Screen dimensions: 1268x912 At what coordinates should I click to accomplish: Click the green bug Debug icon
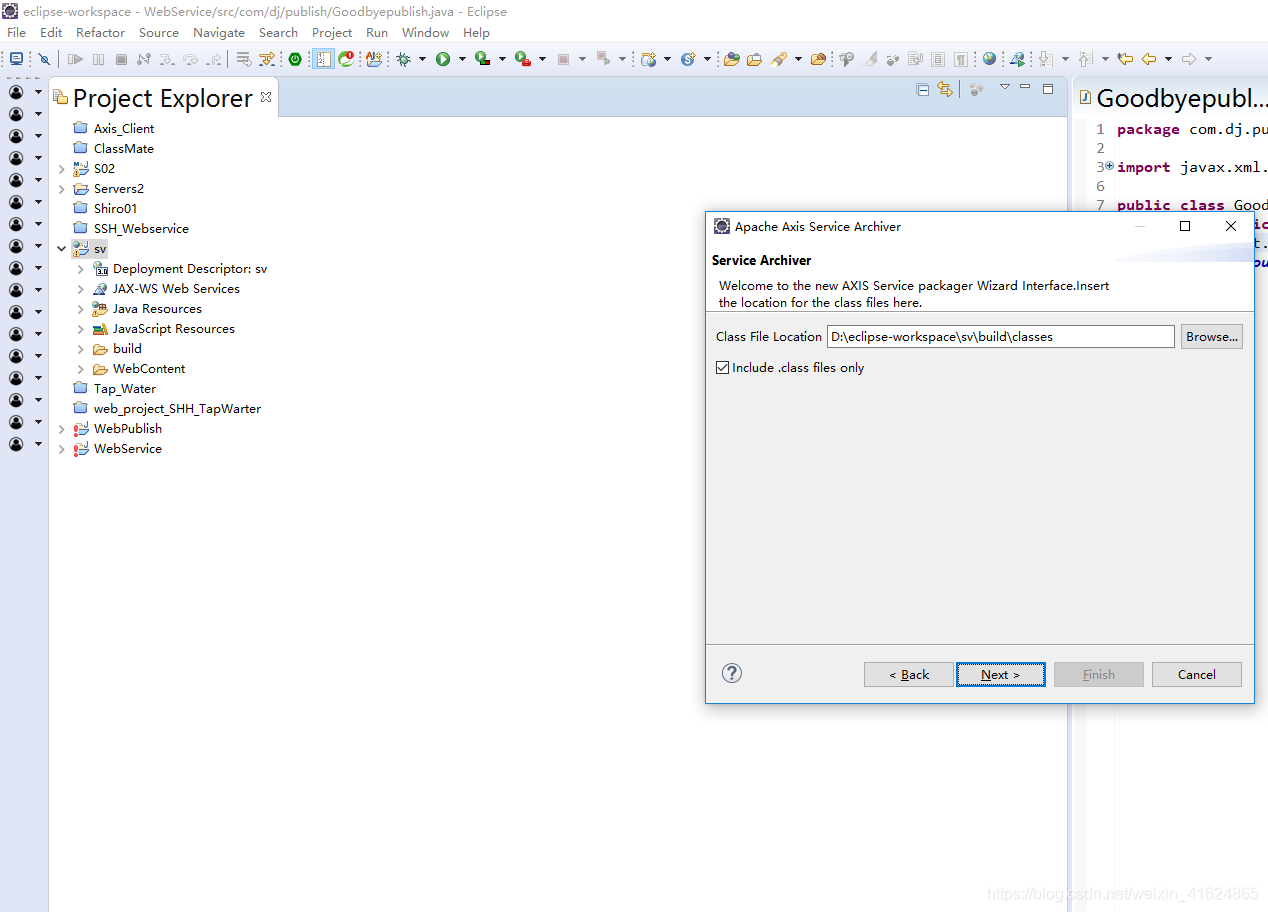(403, 59)
